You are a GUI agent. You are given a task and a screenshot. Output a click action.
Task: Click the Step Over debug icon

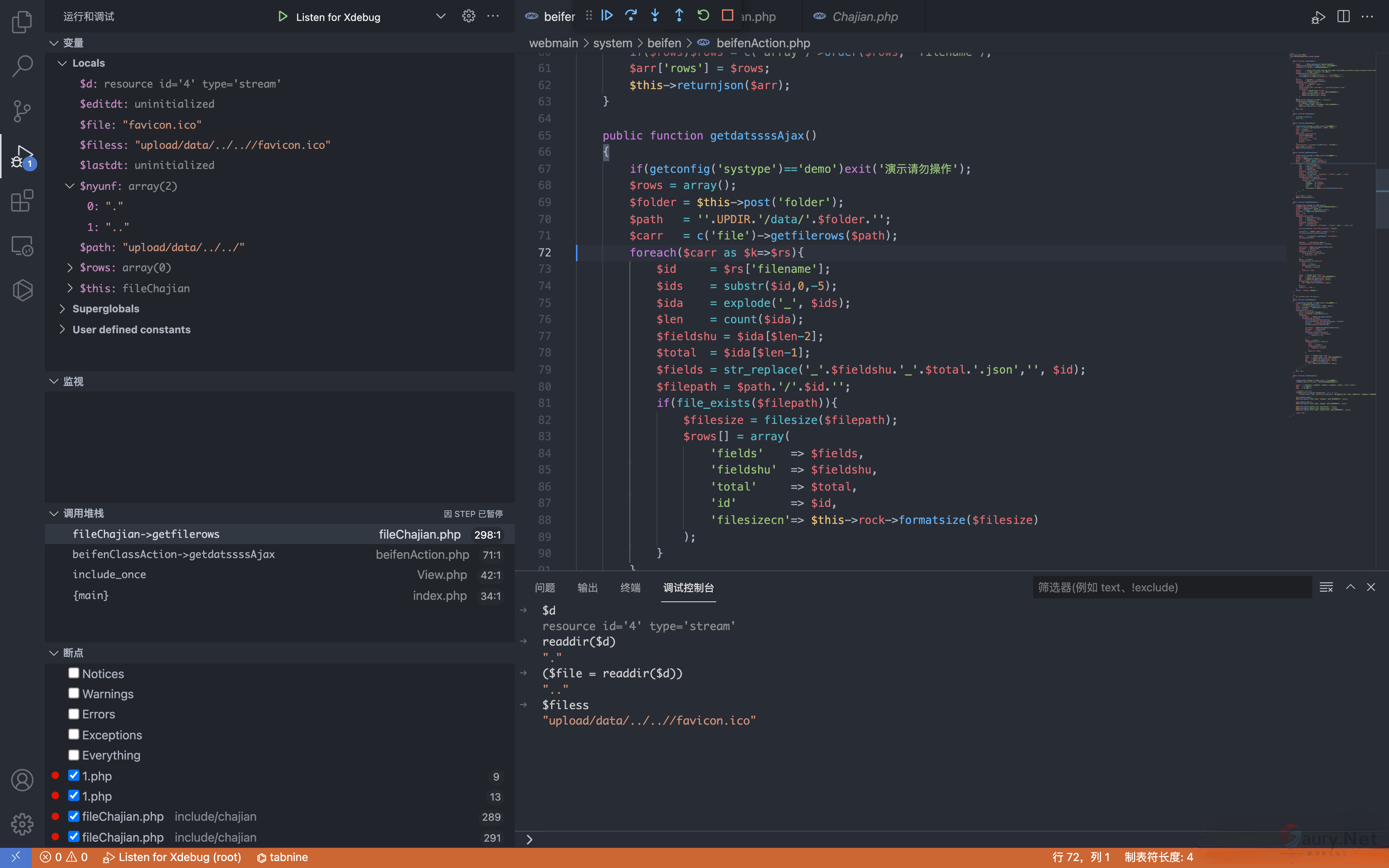click(x=631, y=15)
